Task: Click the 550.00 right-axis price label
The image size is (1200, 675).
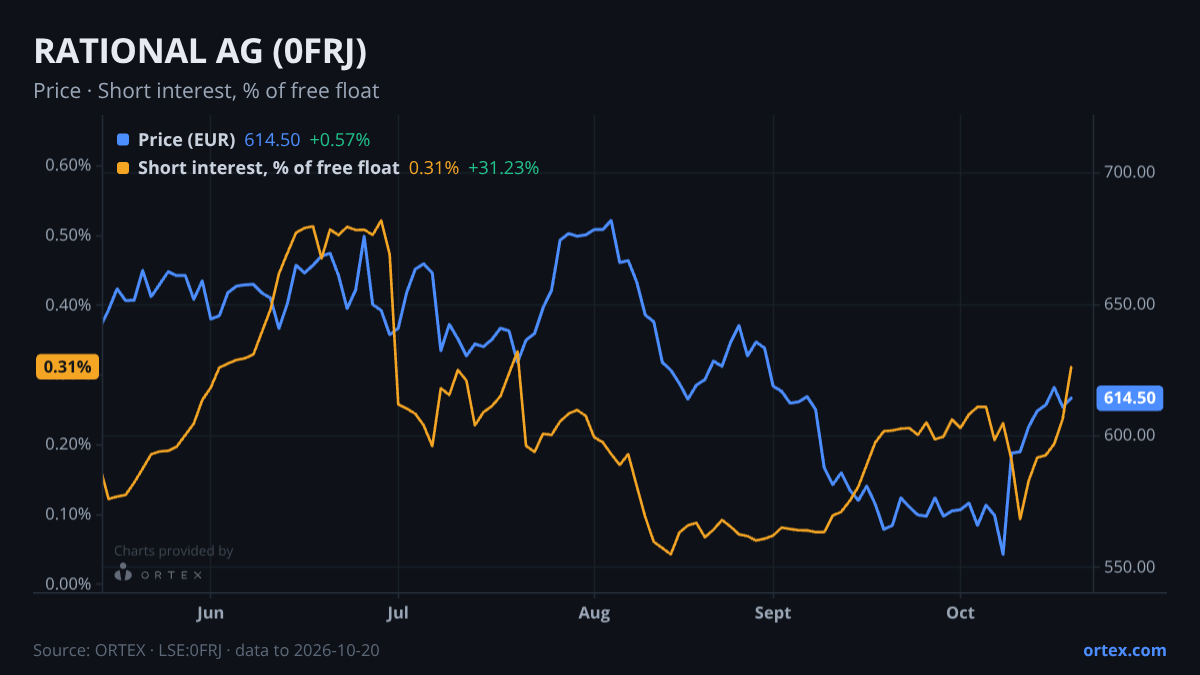Action: point(1130,567)
